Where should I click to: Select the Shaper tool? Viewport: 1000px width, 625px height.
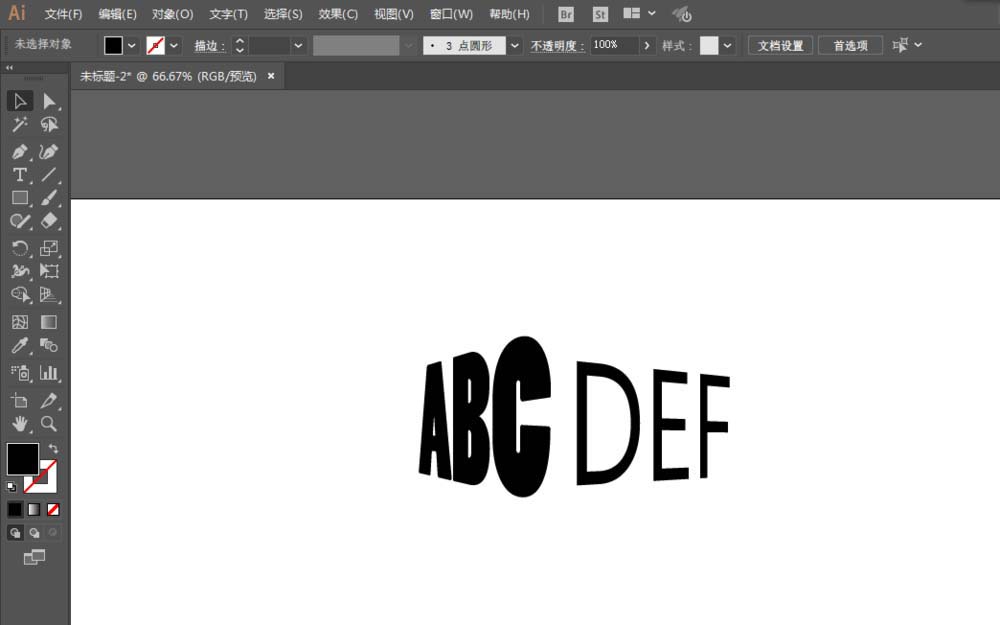(20, 221)
